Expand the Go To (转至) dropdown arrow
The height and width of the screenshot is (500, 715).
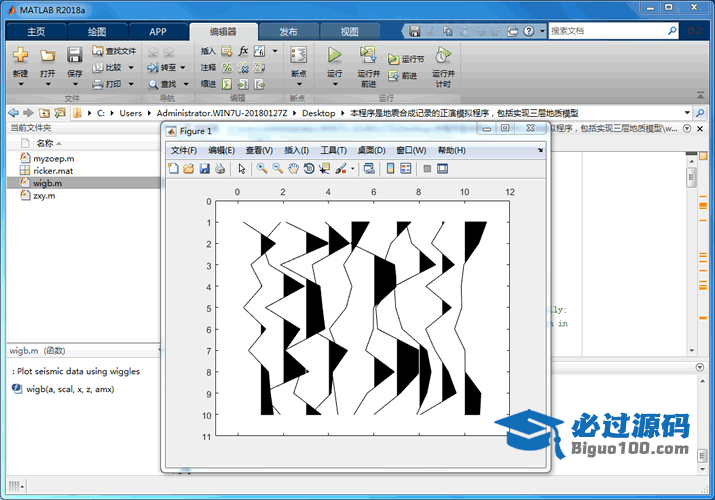pos(183,67)
